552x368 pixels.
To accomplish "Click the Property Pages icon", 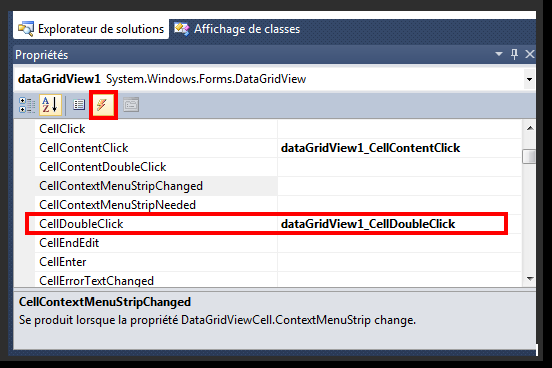I will tap(131, 105).
